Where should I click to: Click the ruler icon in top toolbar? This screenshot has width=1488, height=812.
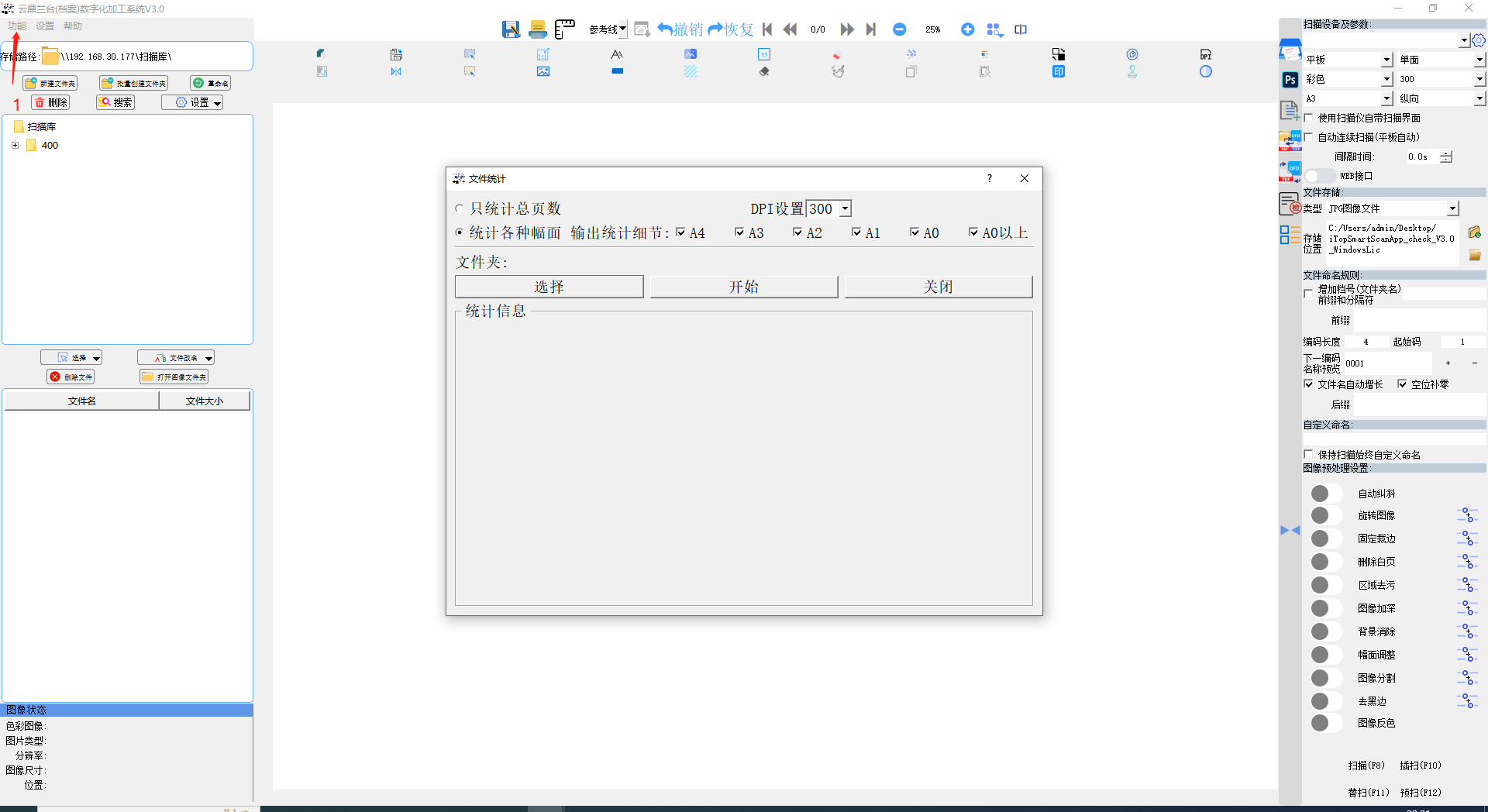point(565,29)
